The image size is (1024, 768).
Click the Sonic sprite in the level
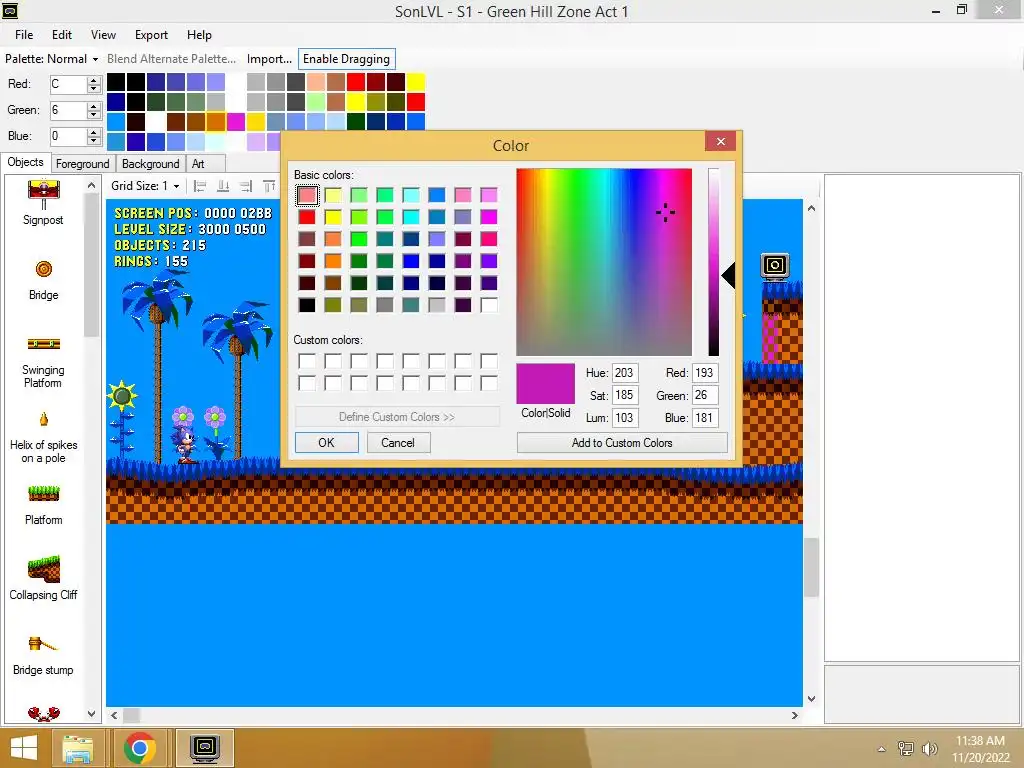pos(185,445)
